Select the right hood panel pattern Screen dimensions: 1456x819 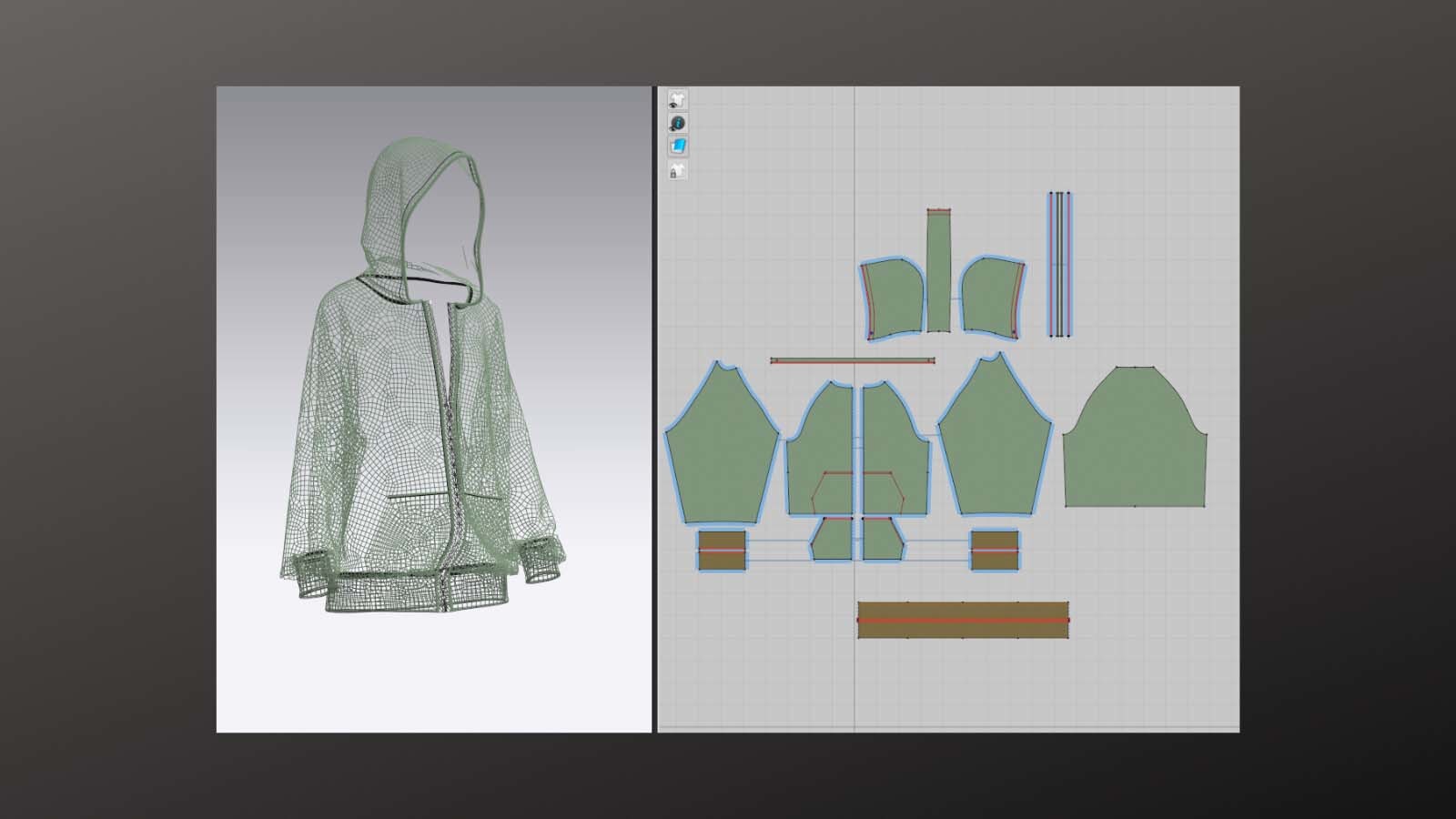[990, 296]
